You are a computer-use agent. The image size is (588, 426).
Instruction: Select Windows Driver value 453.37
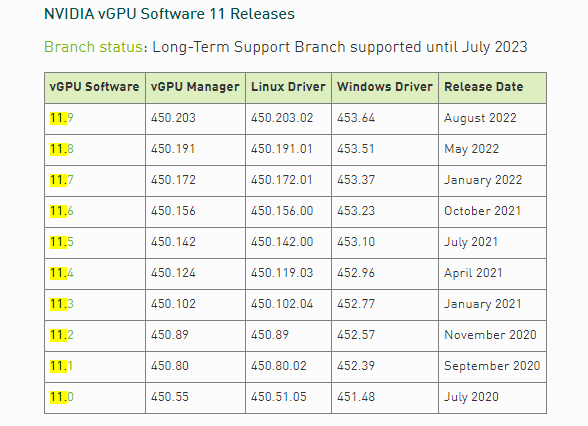click(x=356, y=180)
